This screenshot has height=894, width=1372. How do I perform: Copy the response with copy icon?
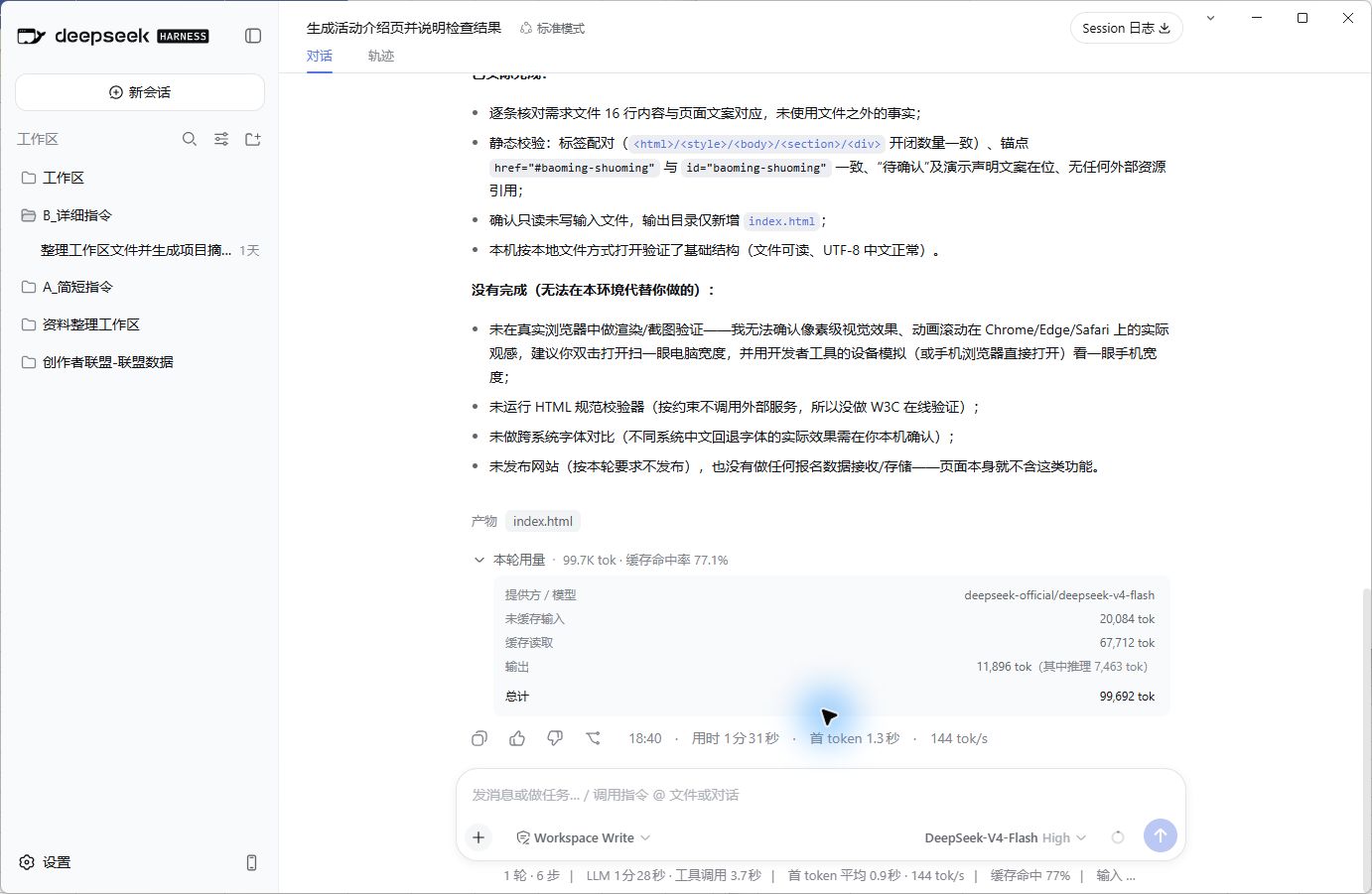(x=480, y=738)
